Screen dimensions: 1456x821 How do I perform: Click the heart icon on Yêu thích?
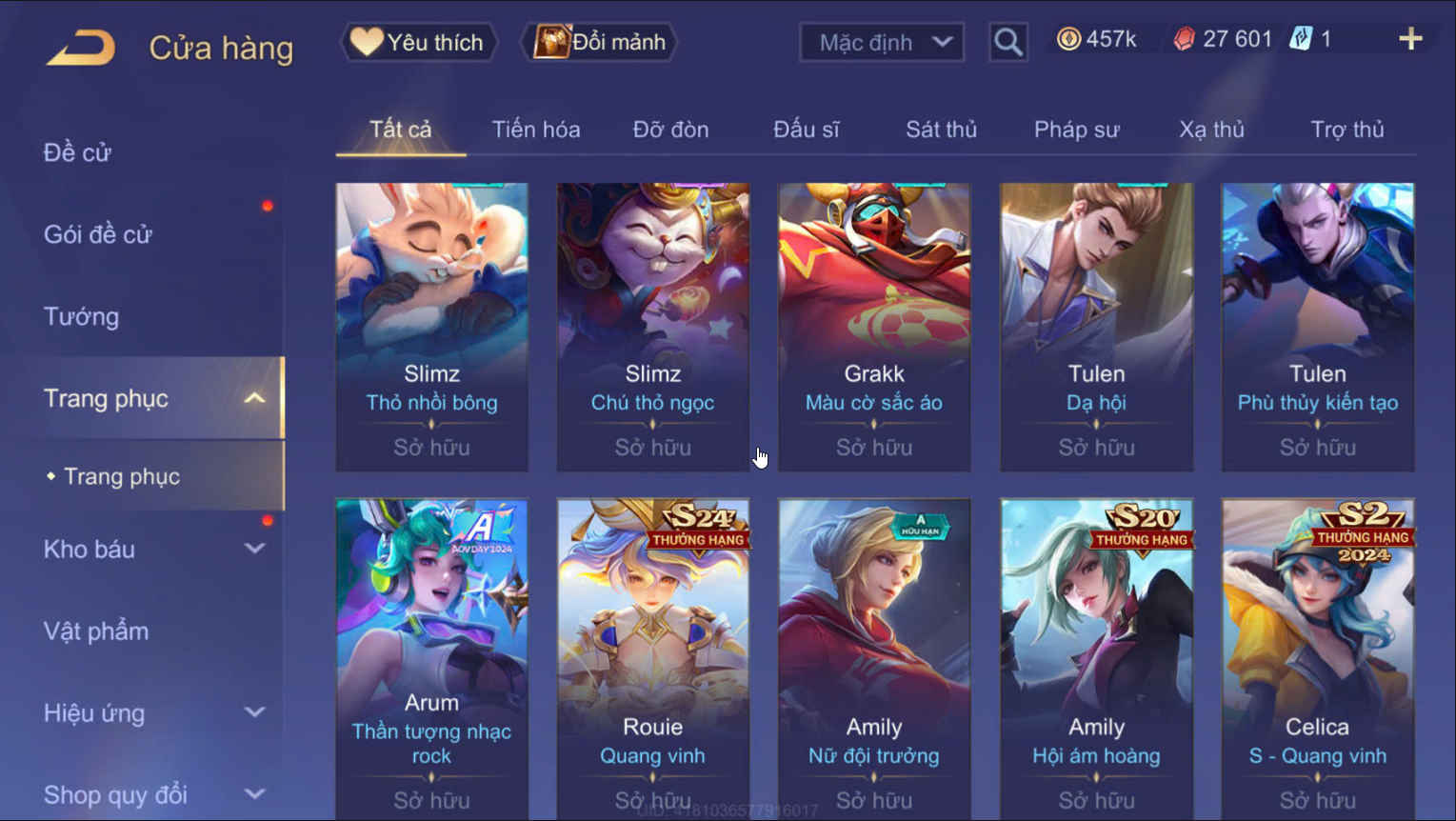(366, 42)
